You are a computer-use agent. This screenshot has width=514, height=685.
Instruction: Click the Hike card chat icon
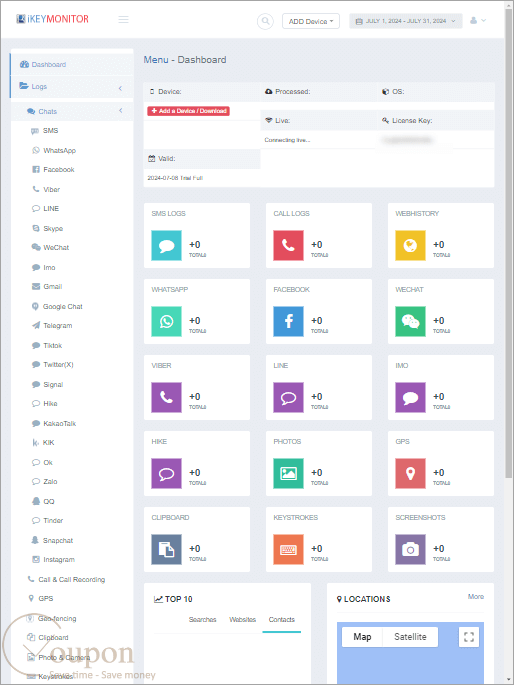[x=166, y=474]
